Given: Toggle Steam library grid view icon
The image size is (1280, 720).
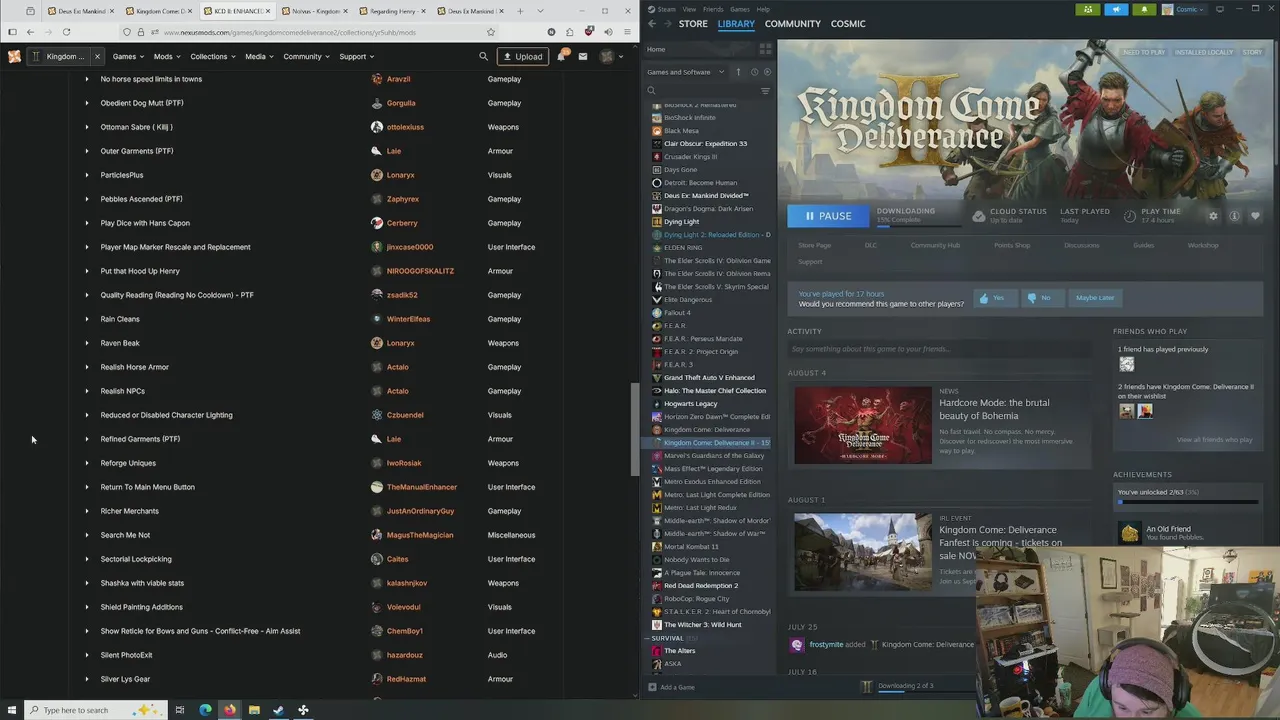Looking at the screenshot, I should (765, 49).
